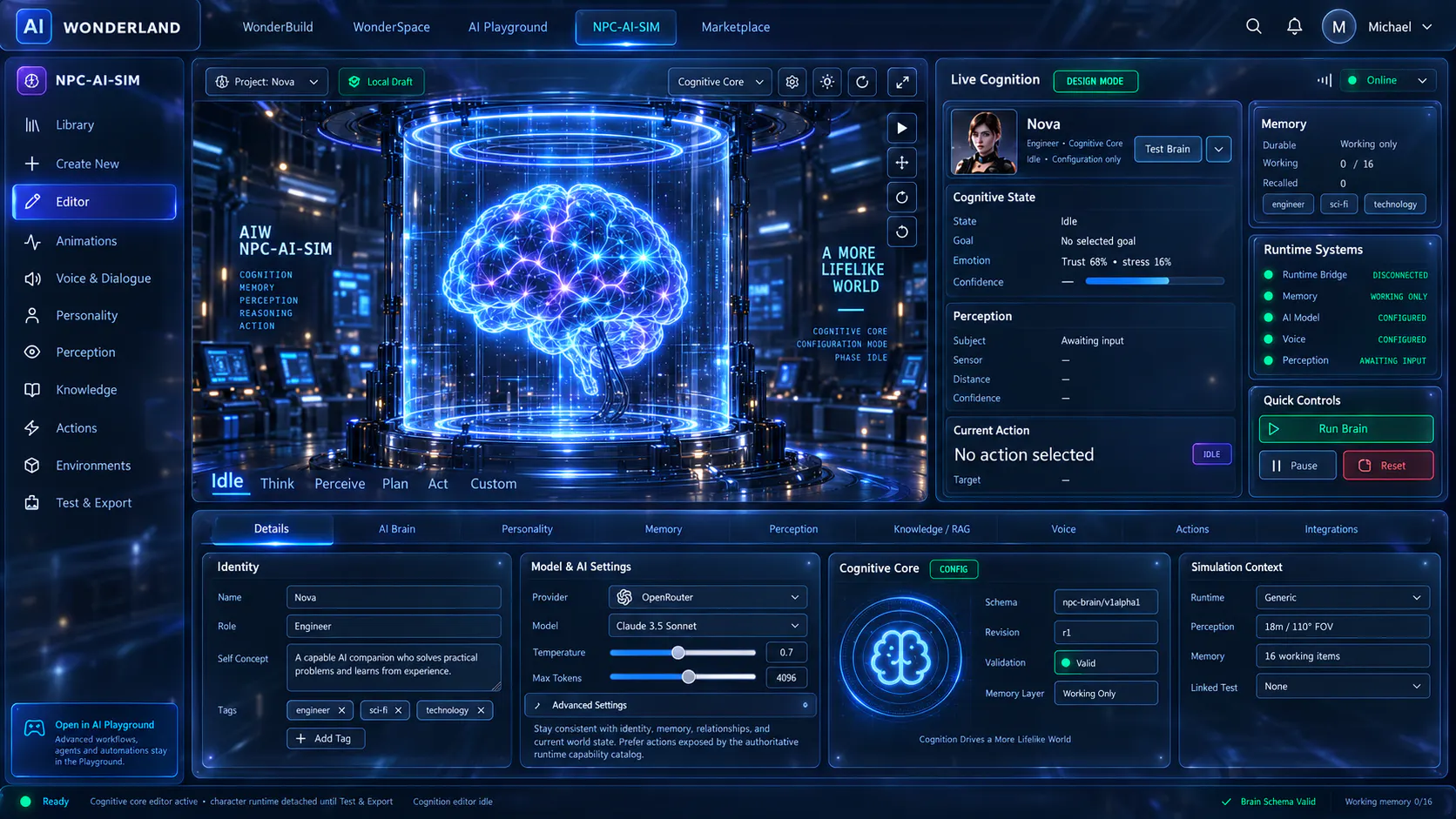Click the settings gear in viewport toolbar

click(x=792, y=82)
